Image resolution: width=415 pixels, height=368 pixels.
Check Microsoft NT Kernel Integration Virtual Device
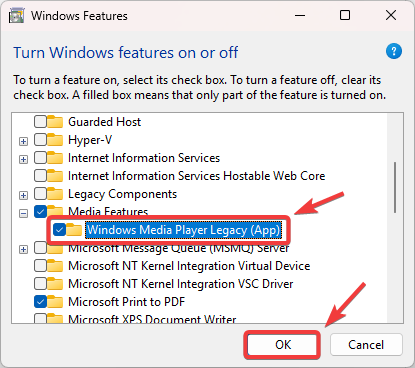(x=40, y=266)
